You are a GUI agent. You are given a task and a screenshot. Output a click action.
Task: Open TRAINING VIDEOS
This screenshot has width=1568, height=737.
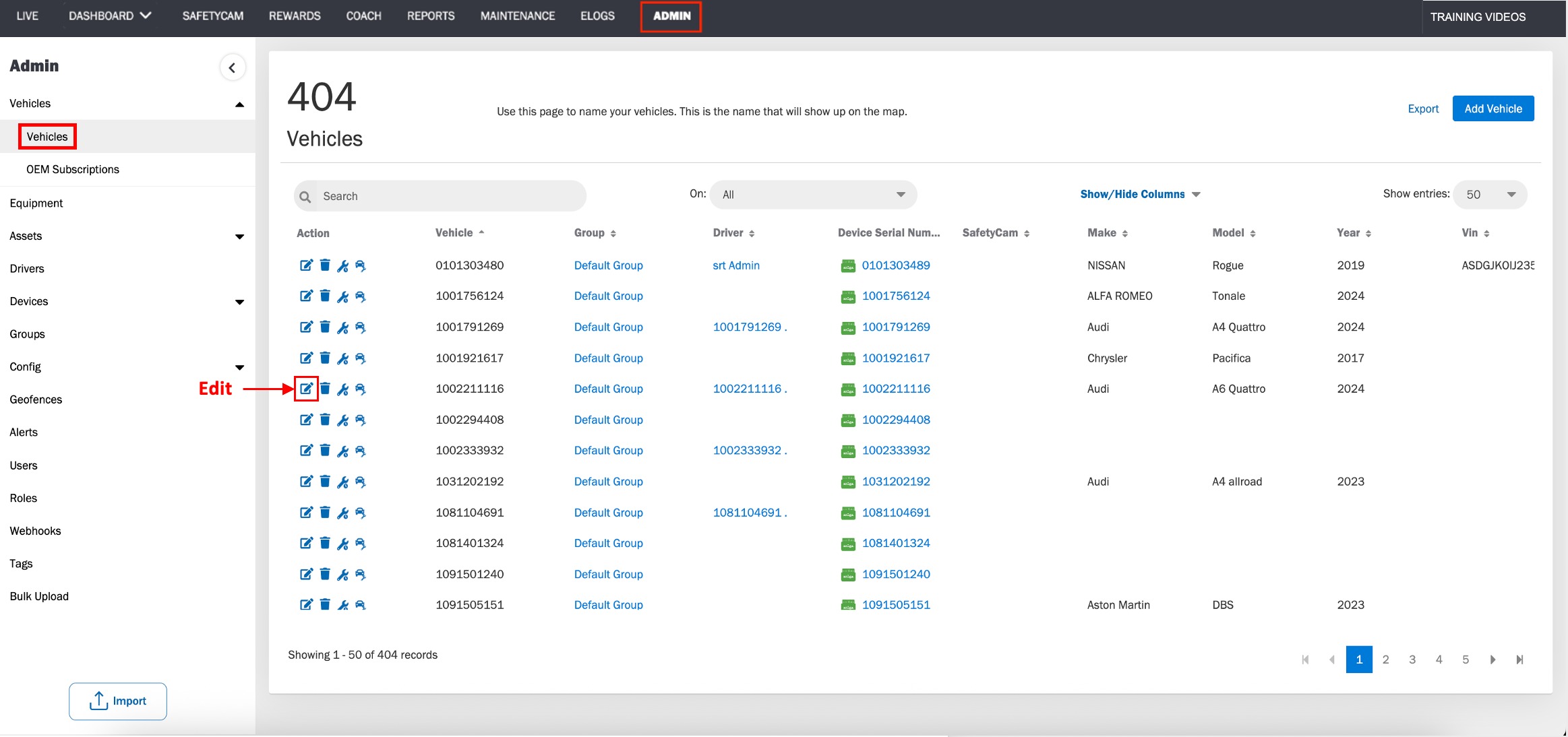coord(1478,17)
